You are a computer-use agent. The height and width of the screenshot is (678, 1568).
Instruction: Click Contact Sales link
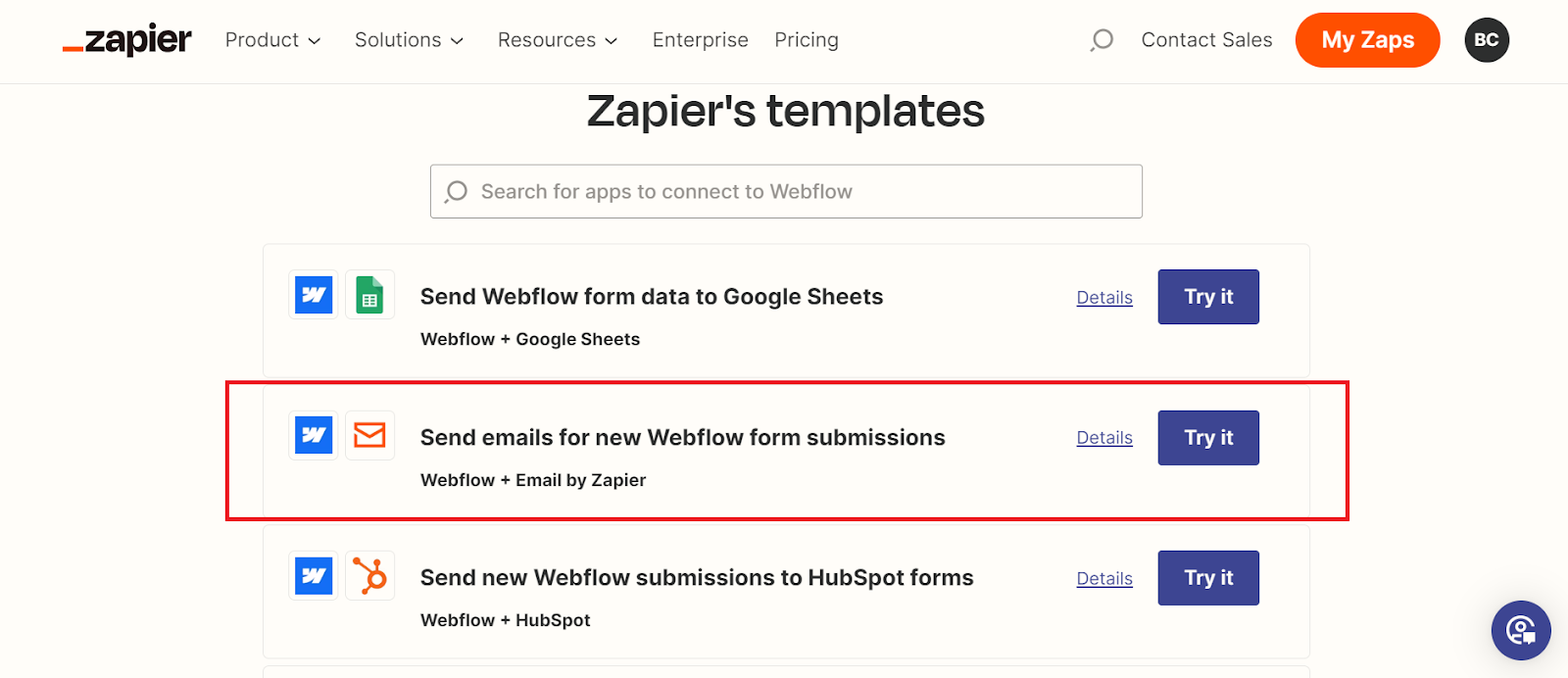1206,40
